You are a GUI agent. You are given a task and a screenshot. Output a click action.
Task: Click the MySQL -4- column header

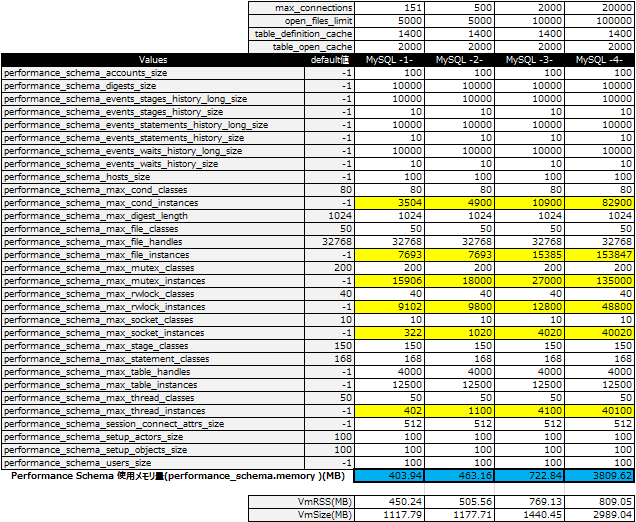coord(599,60)
